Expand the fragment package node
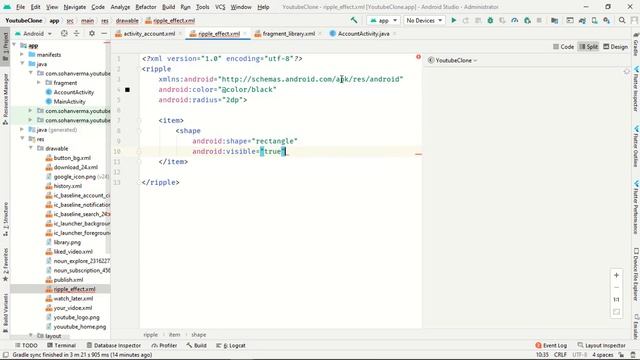The height and width of the screenshot is (360, 640). [x=39, y=82]
